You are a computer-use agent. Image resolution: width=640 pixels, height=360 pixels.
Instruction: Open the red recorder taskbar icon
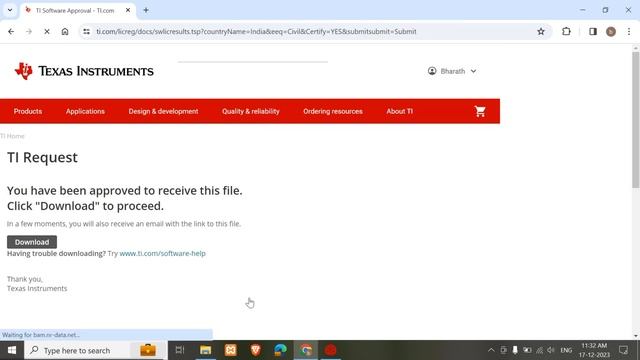click(x=331, y=350)
